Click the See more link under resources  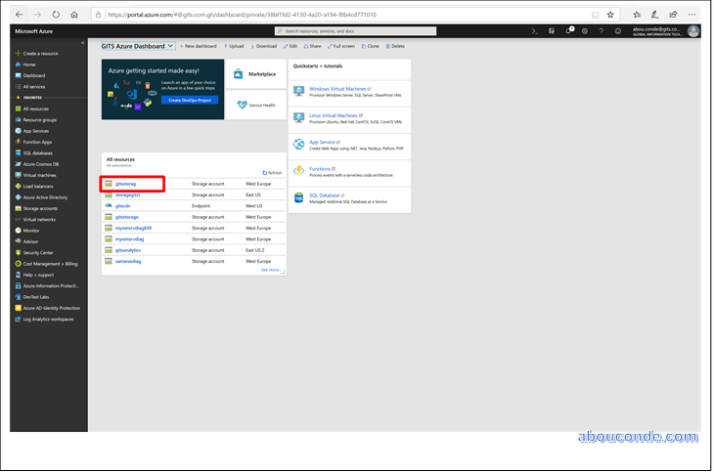[270, 269]
